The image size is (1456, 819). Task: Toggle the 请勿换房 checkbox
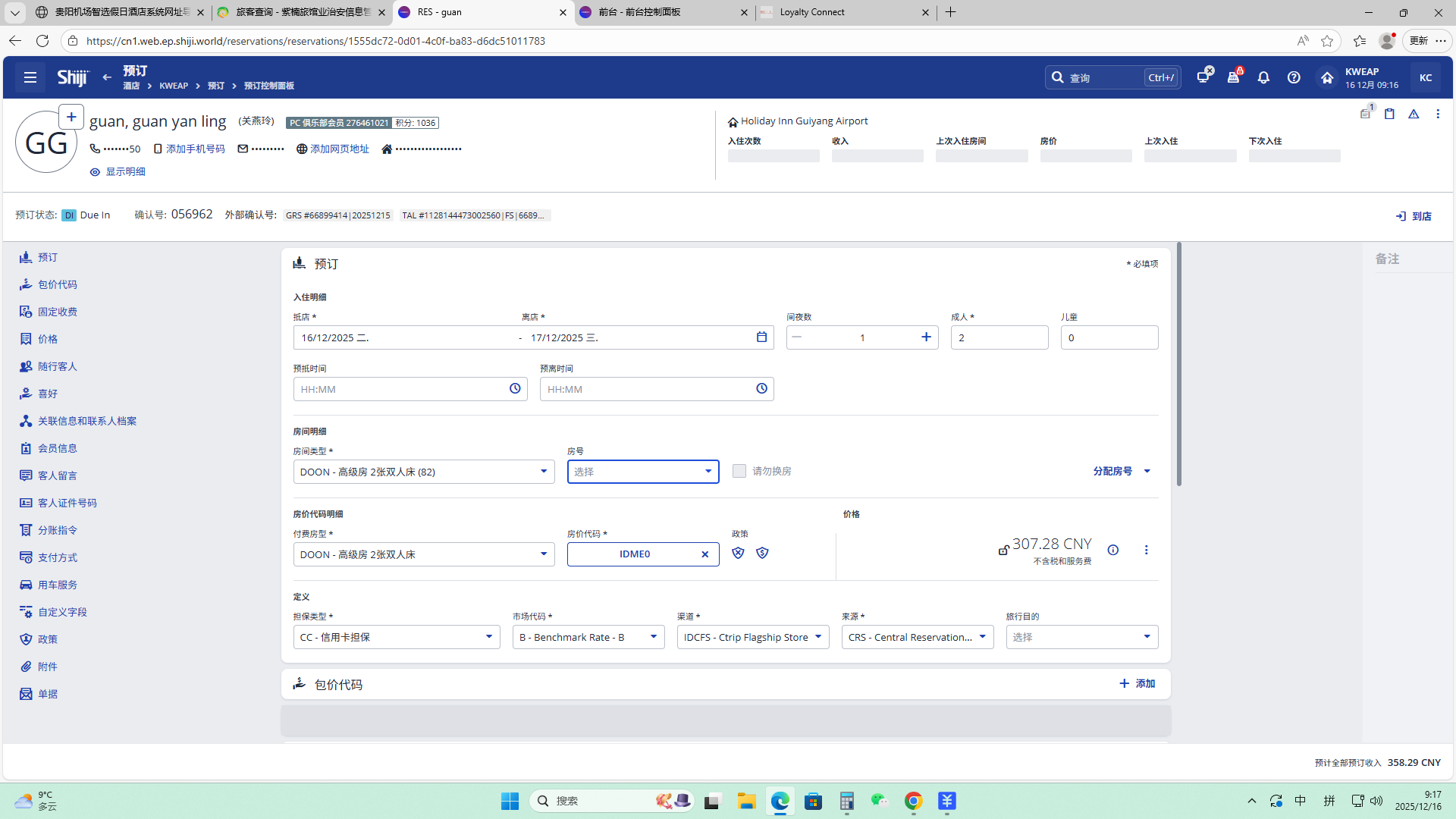pyautogui.click(x=739, y=471)
